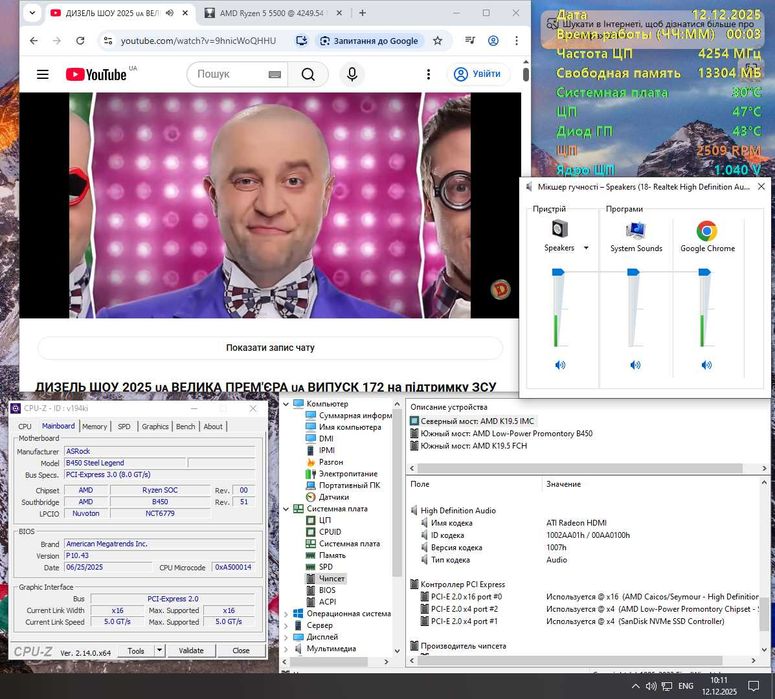The image size is (775, 699).
Task: Open the Bench tab in CPU-Z
Action: (186, 426)
